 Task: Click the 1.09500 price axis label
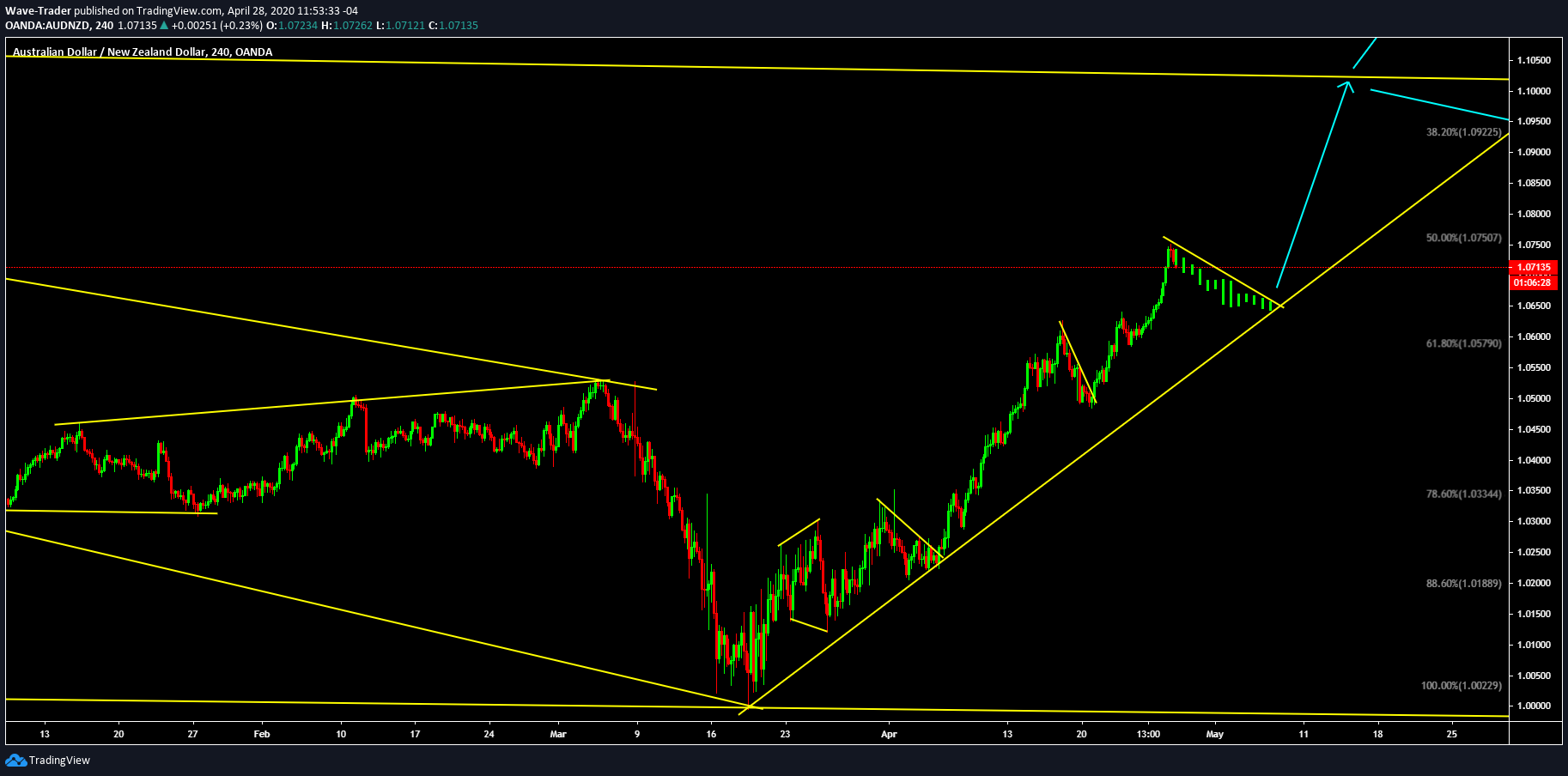[x=1534, y=122]
